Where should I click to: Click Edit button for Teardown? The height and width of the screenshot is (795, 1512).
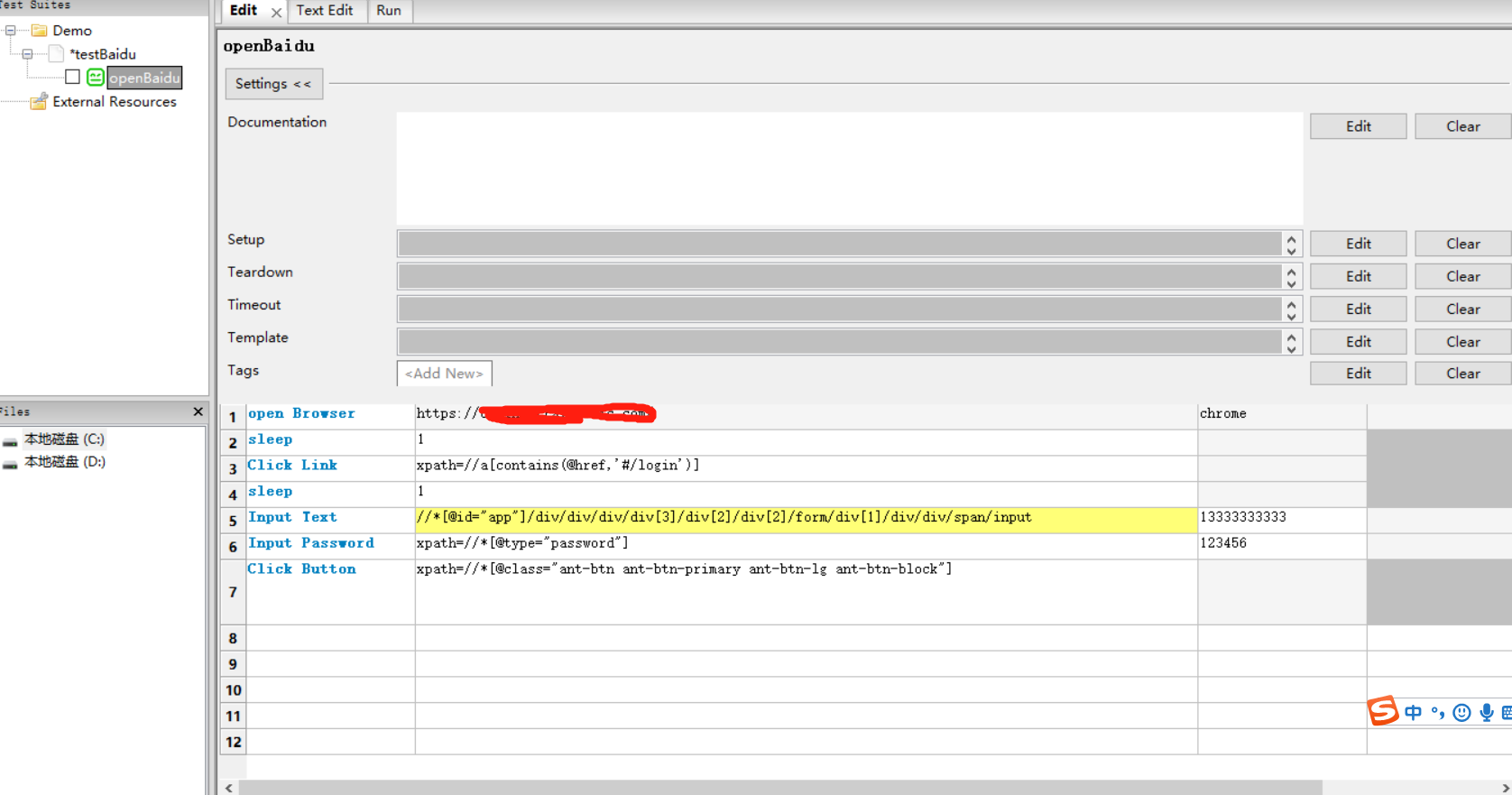[1358, 276]
